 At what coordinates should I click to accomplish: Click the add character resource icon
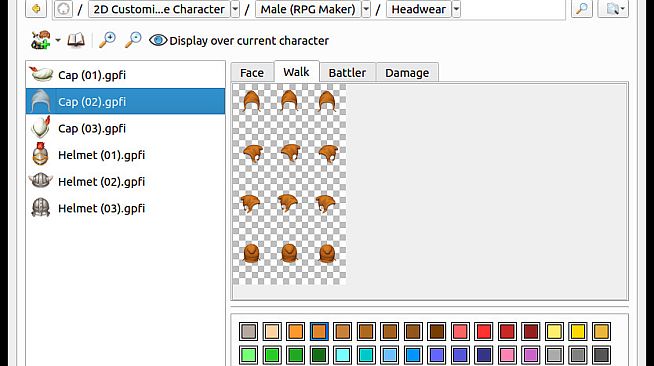(x=40, y=40)
